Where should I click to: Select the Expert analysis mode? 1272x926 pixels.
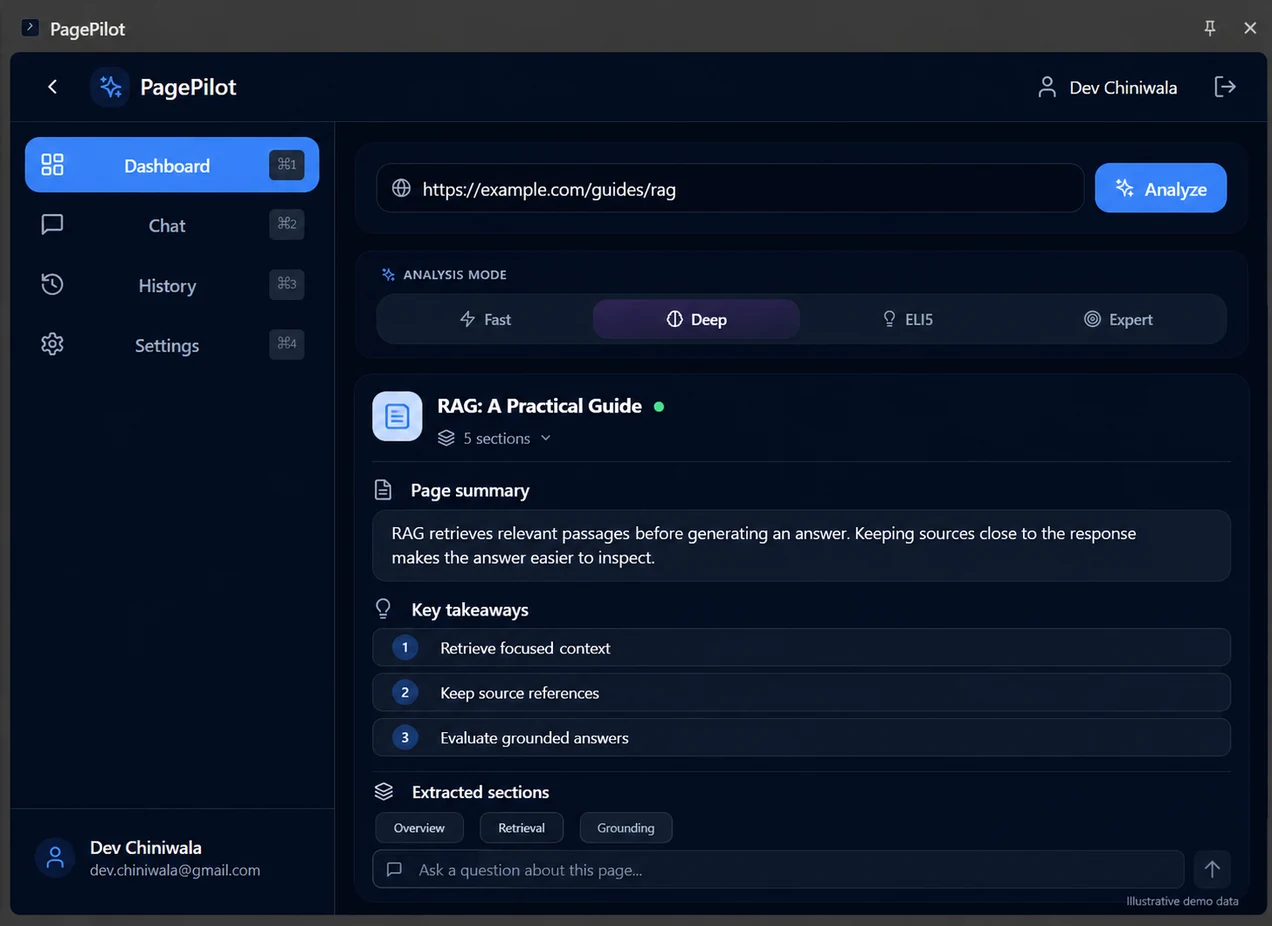pos(1118,319)
